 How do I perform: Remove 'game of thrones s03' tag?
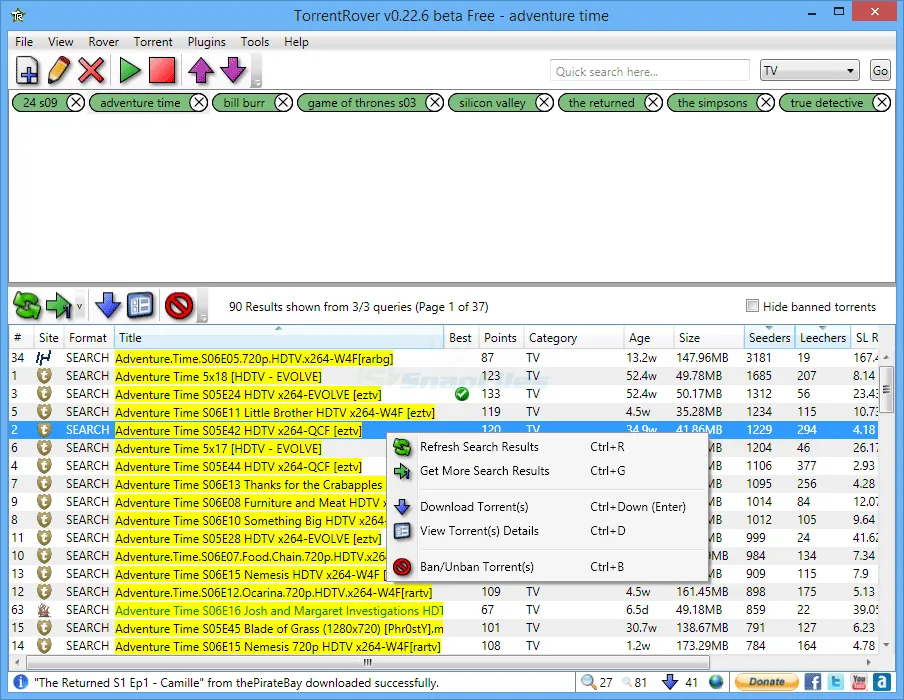(x=435, y=103)
